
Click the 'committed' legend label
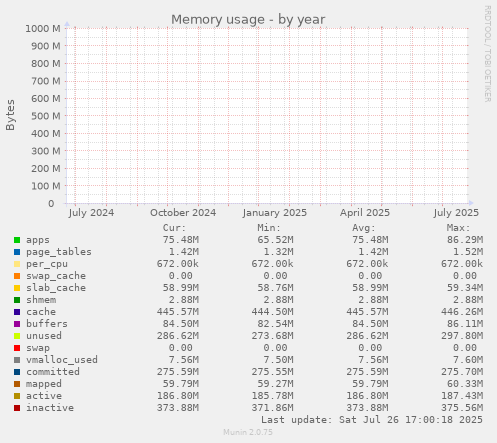click(53, 372)
